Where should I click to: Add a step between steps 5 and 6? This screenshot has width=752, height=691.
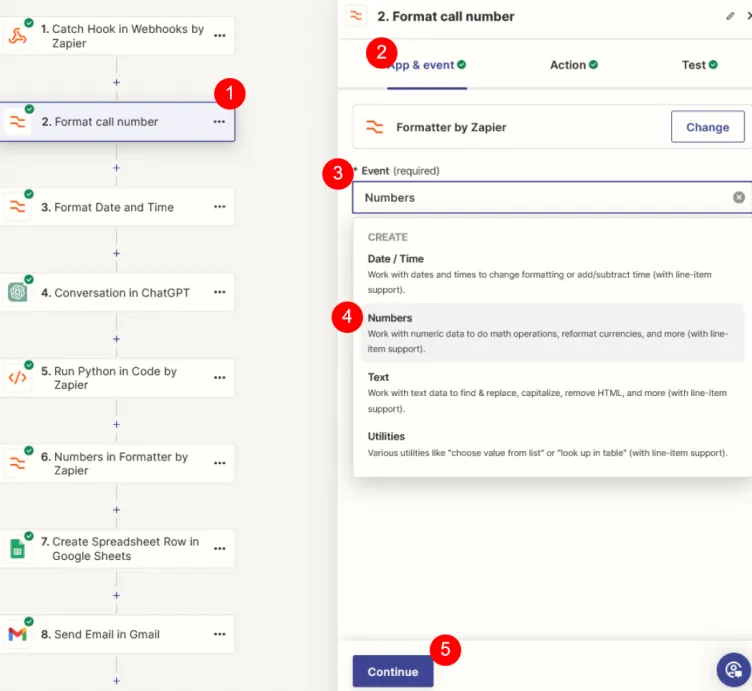pyautogui.click(x=117, y=424)
